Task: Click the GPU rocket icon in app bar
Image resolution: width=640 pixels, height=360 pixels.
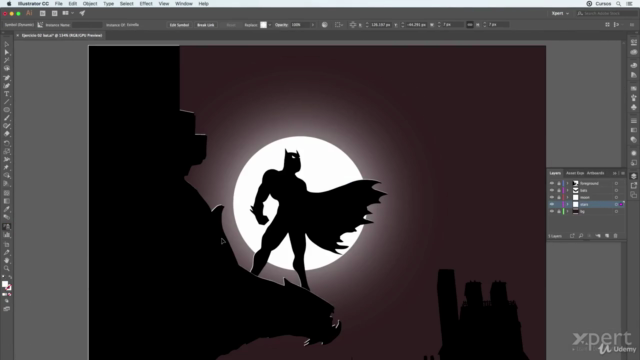Action: tap(82, 13)
